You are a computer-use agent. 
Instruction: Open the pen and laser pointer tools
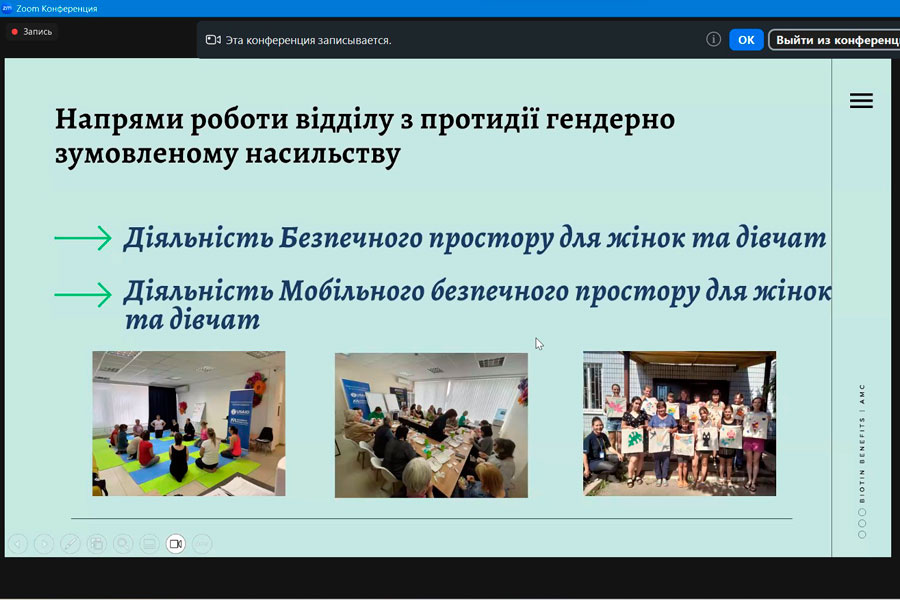[71, 543]
